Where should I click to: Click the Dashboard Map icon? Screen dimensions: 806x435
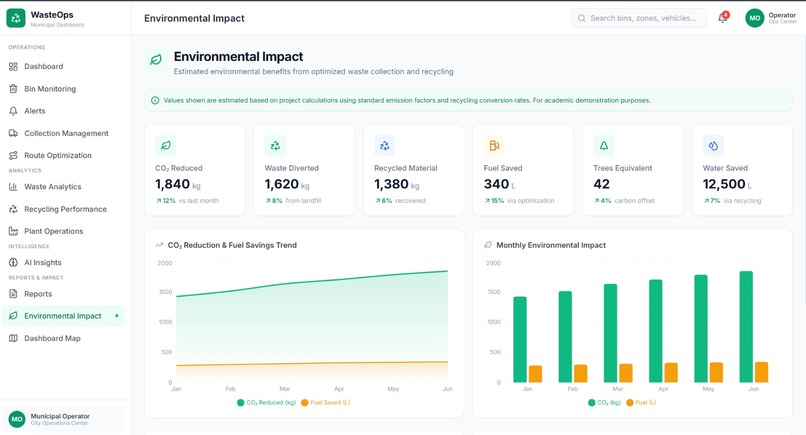coord(13,338)
